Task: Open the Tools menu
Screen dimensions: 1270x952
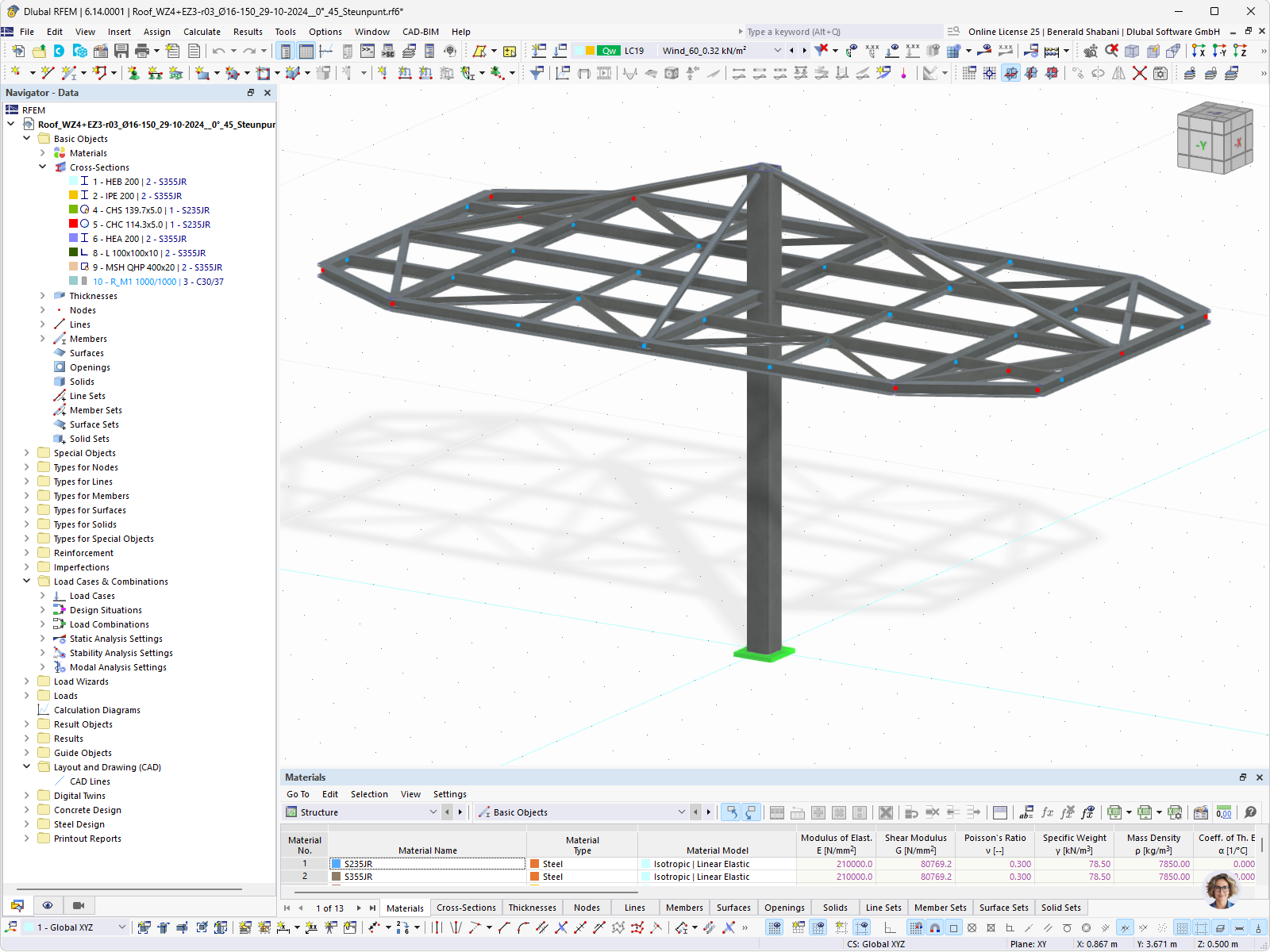Action: pyautogui.click(x=285, y=32)
